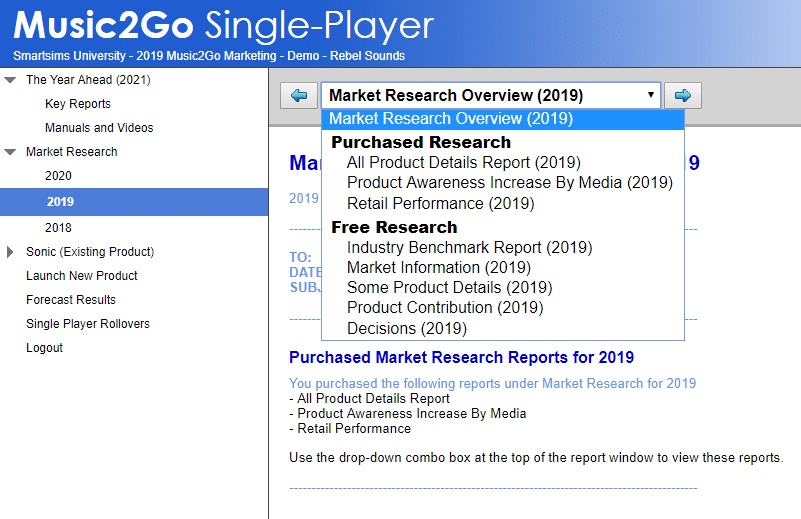Image resolution: width=801 pixels, height=519 pixels.
Task: Click Logout in the sidebar
Action: [44, 348]
